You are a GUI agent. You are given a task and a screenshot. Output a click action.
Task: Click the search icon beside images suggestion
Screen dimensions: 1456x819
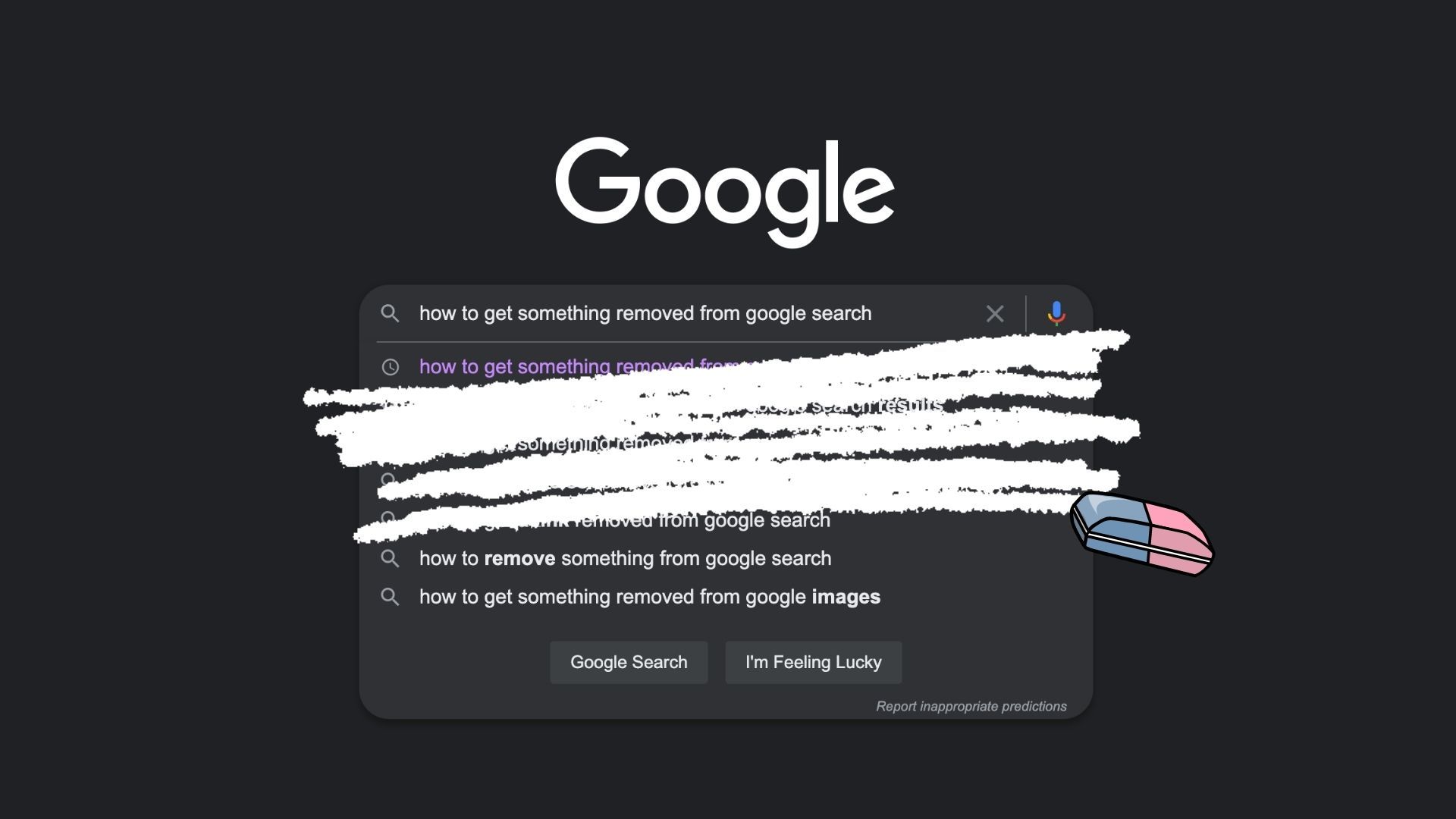click(390, 596)
